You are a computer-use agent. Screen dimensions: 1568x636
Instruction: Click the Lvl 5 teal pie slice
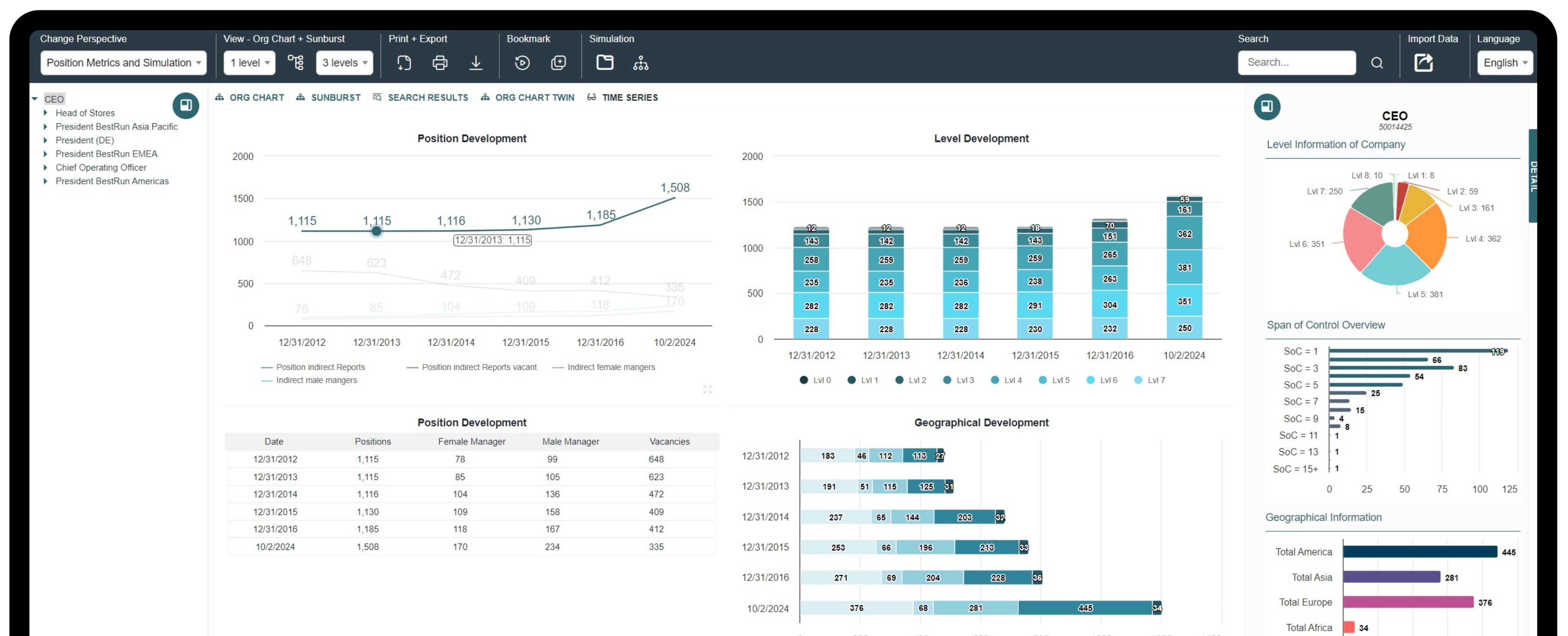pos(1396,266)
